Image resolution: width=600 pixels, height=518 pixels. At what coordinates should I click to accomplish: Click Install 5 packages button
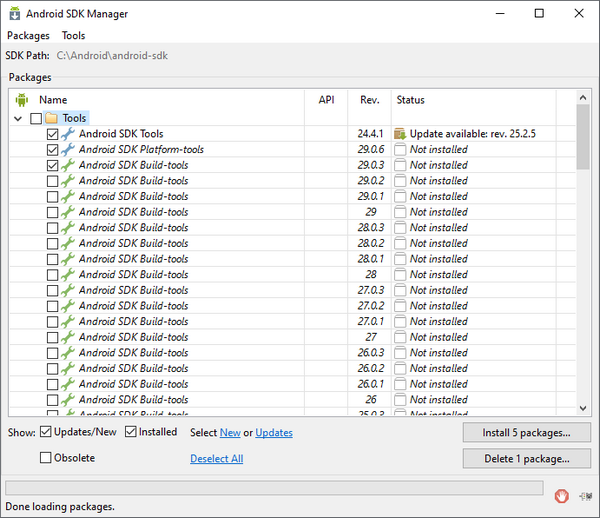(x=527, y=432)
